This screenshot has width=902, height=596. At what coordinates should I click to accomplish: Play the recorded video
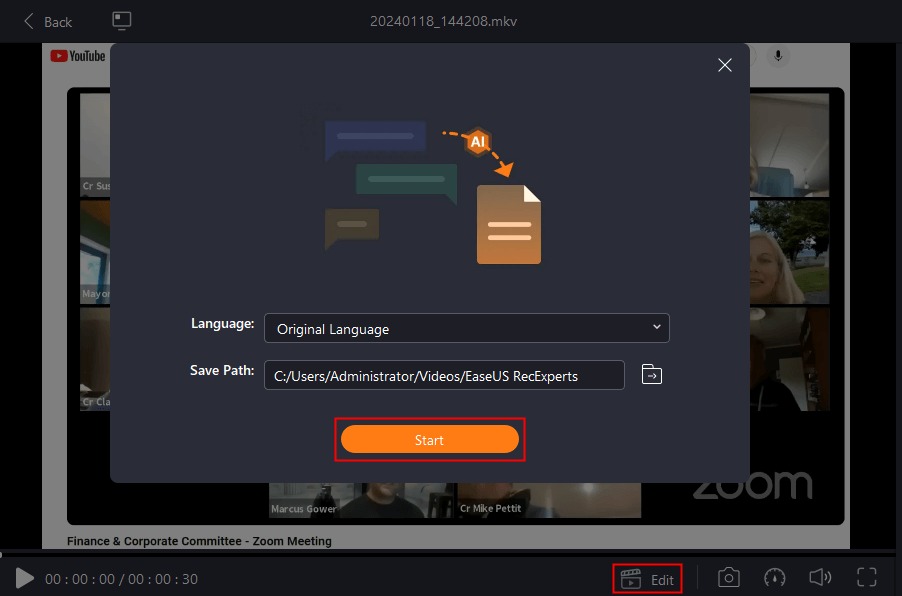click(x=24, y=578)
